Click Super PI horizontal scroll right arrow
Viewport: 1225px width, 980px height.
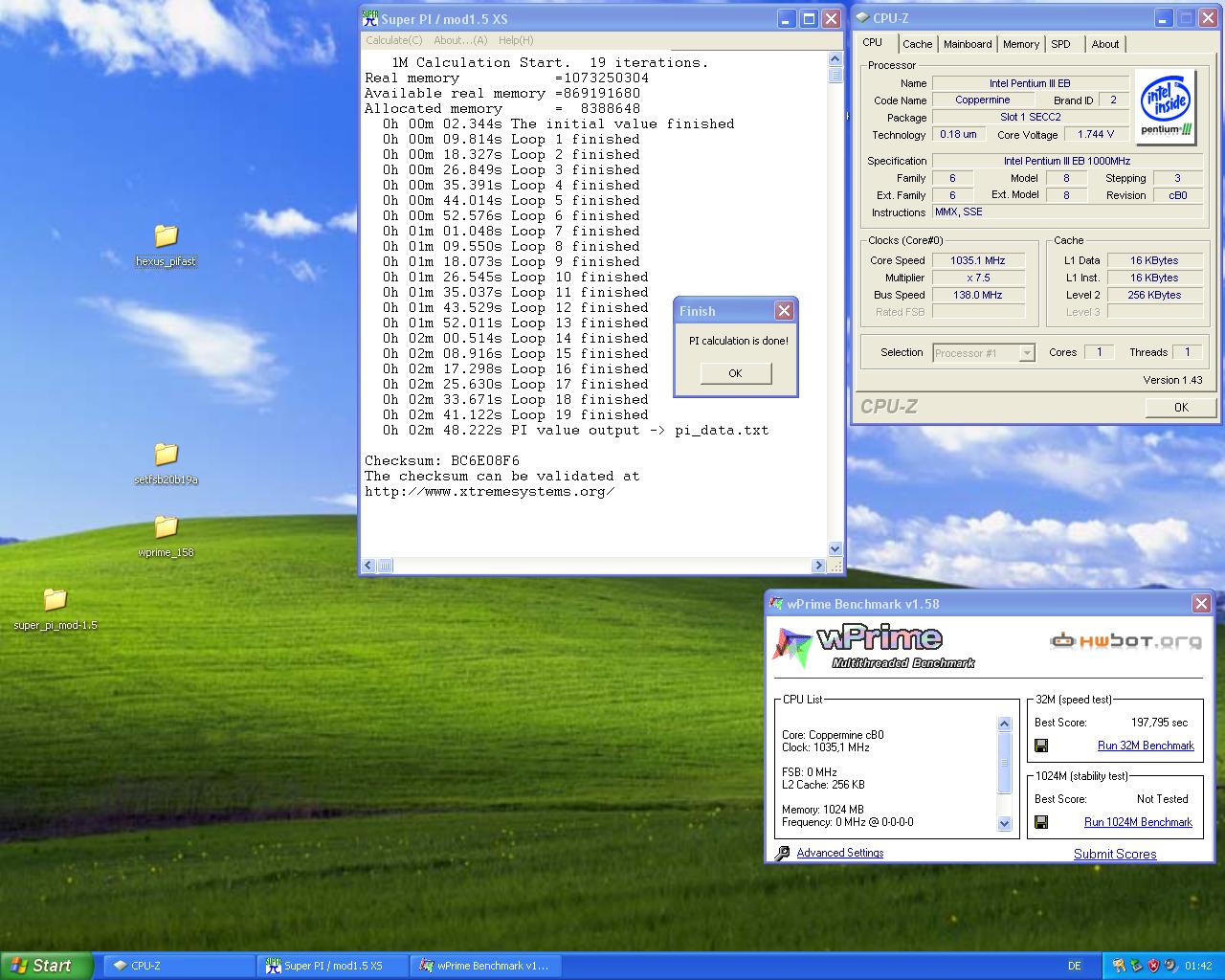pos(818,566)
